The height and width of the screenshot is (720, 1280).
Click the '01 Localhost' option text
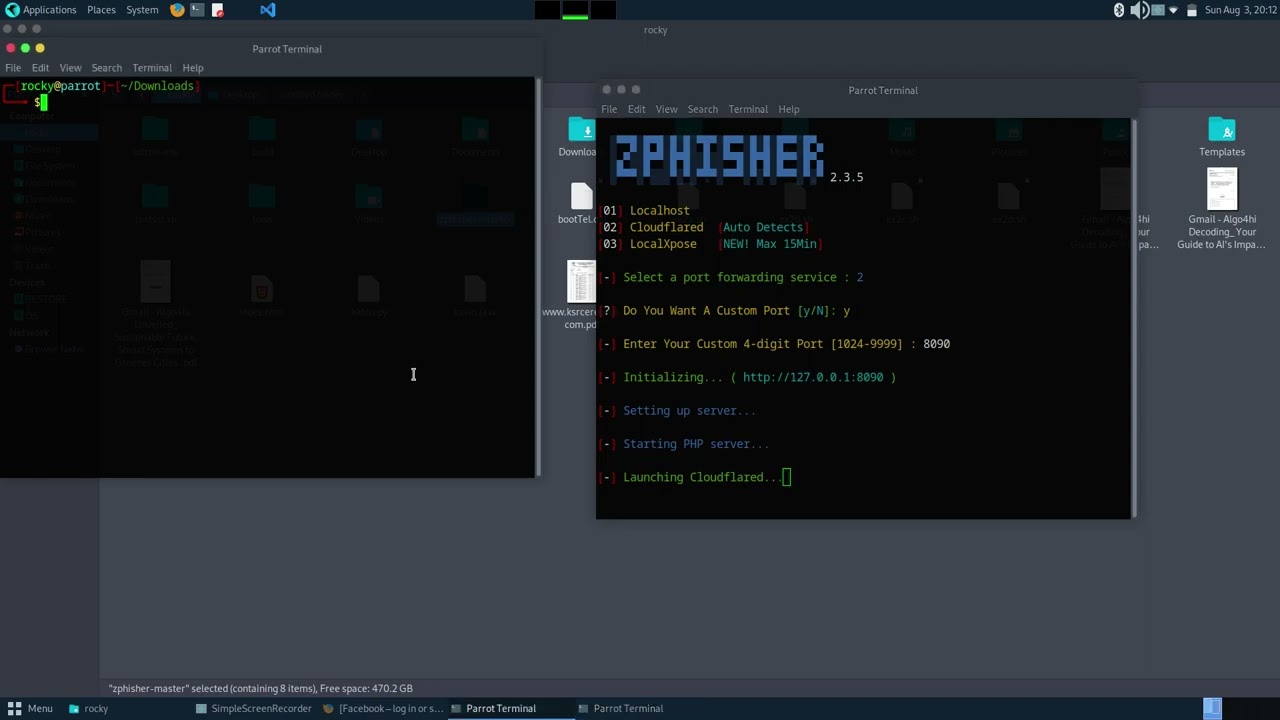(646, 210)
